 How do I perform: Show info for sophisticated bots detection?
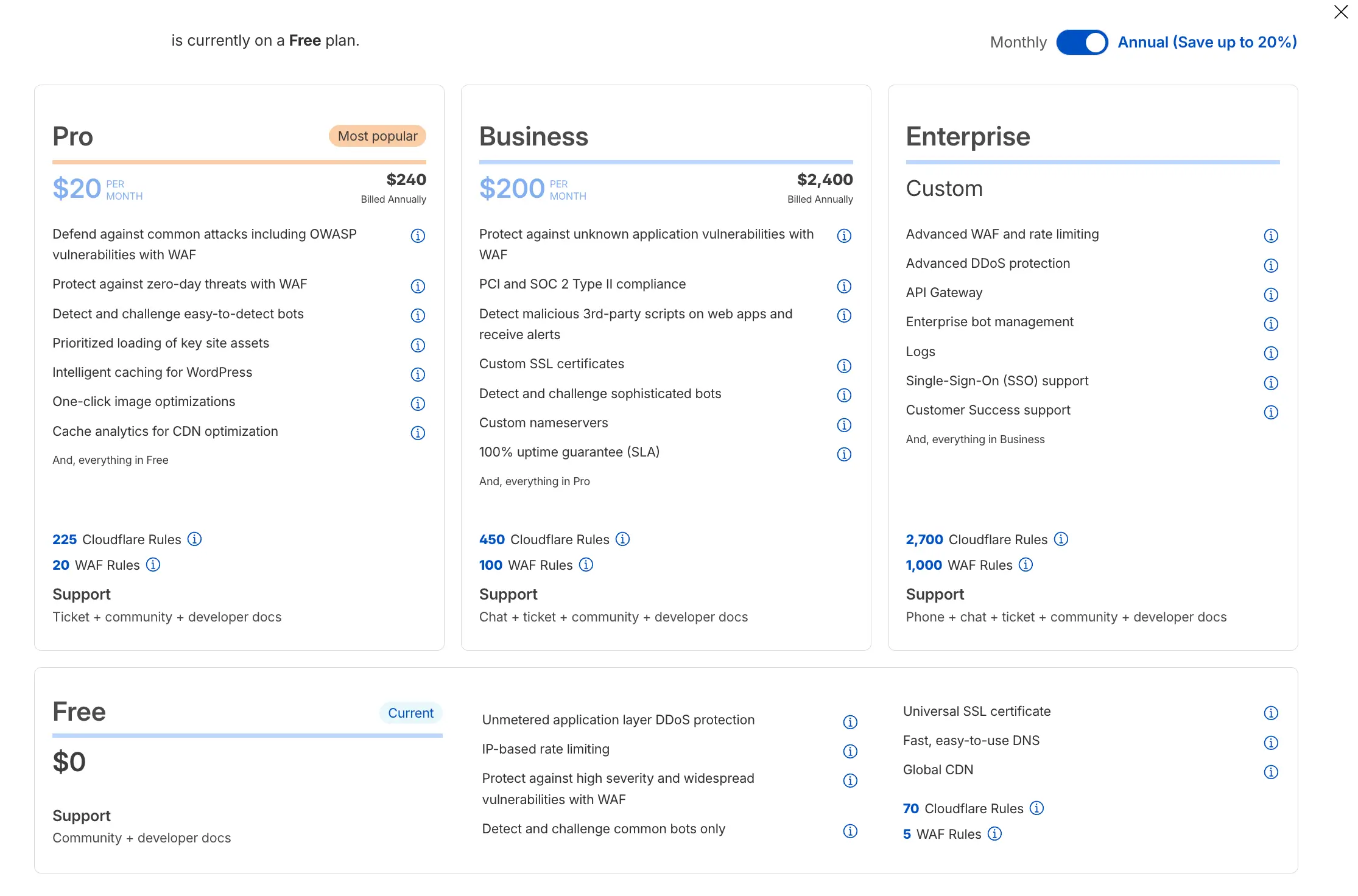tap(844, 395)
